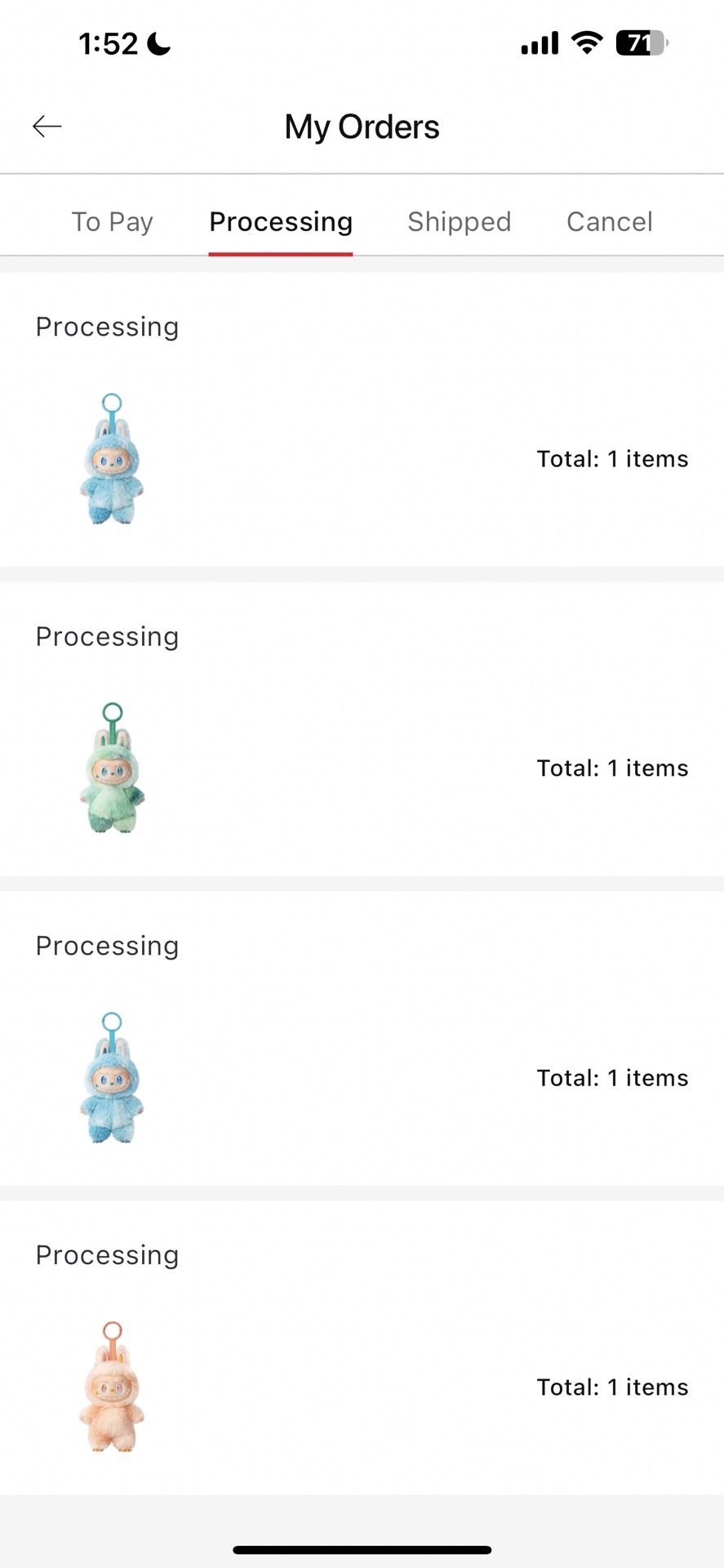Open the fourth order's Processing status label
The image size is (724, 1568).
[x=107, y=1256]
